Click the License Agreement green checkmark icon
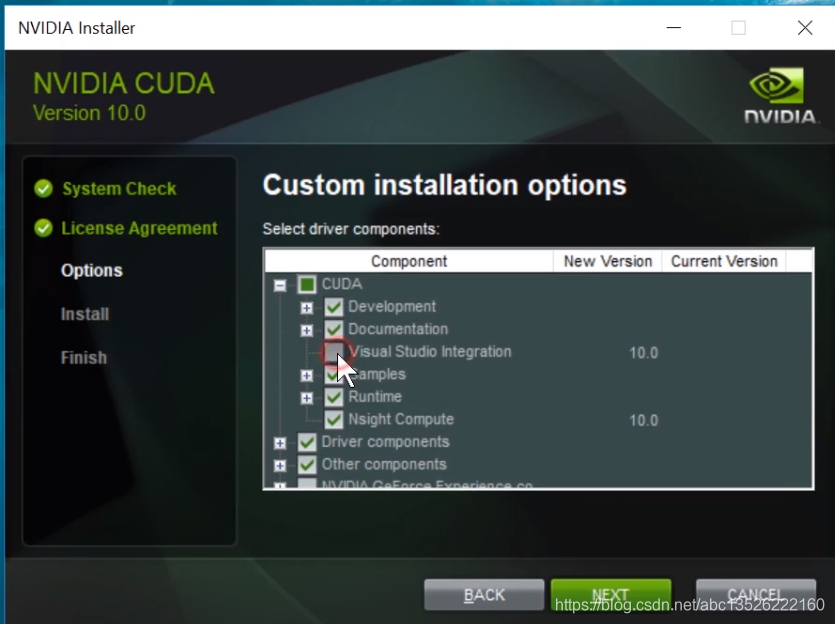835x624 pixels. pos(44,228)
